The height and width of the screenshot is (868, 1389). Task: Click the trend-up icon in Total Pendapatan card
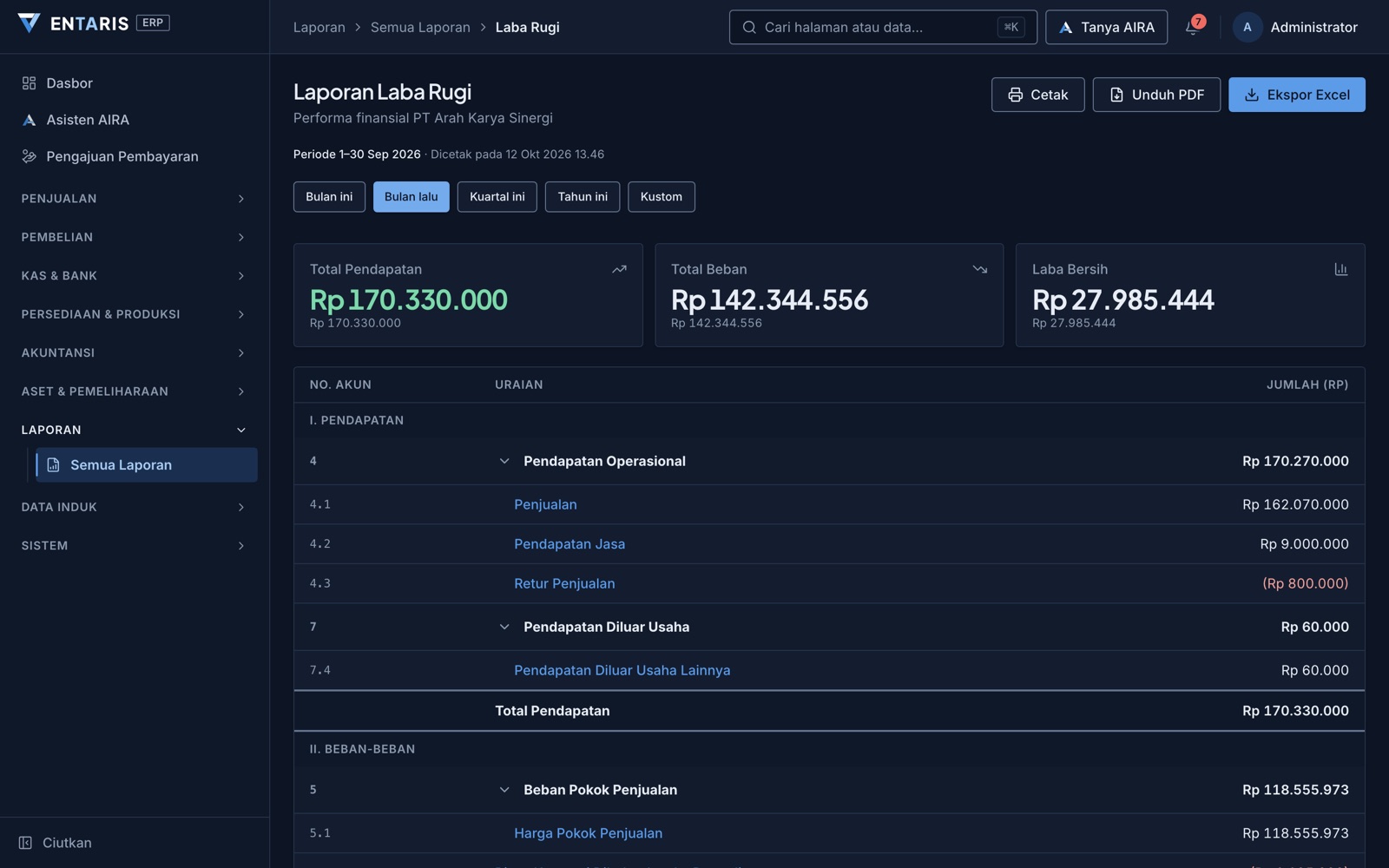(x=619, y=269)
